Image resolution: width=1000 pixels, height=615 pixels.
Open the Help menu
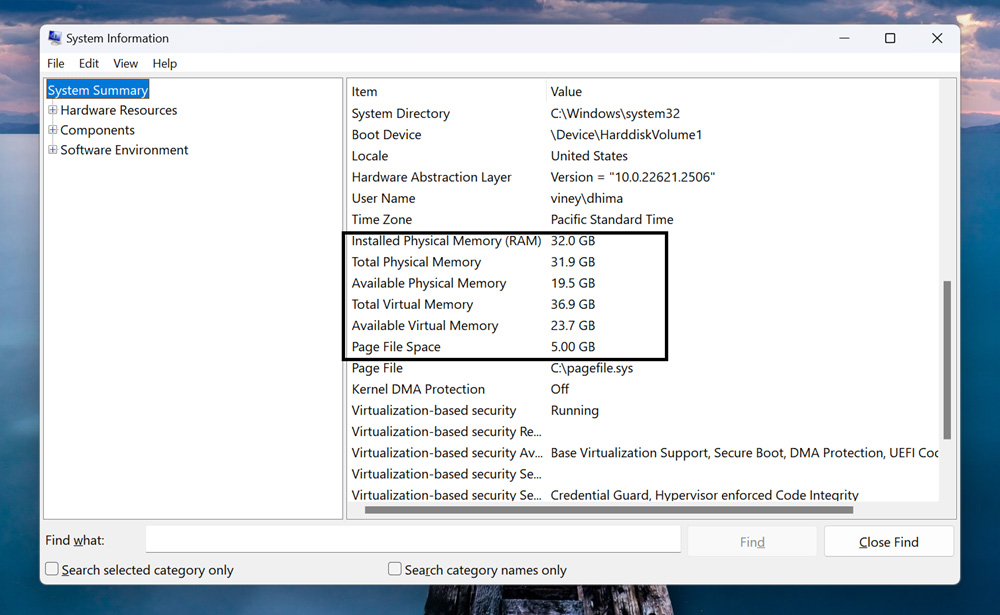pos(165,63)
